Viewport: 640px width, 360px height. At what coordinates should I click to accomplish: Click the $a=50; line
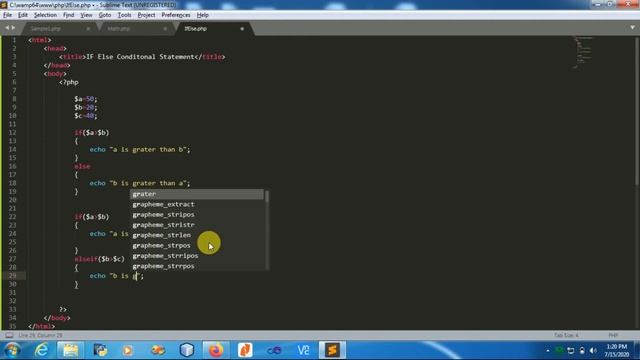[x=86, y=99]
